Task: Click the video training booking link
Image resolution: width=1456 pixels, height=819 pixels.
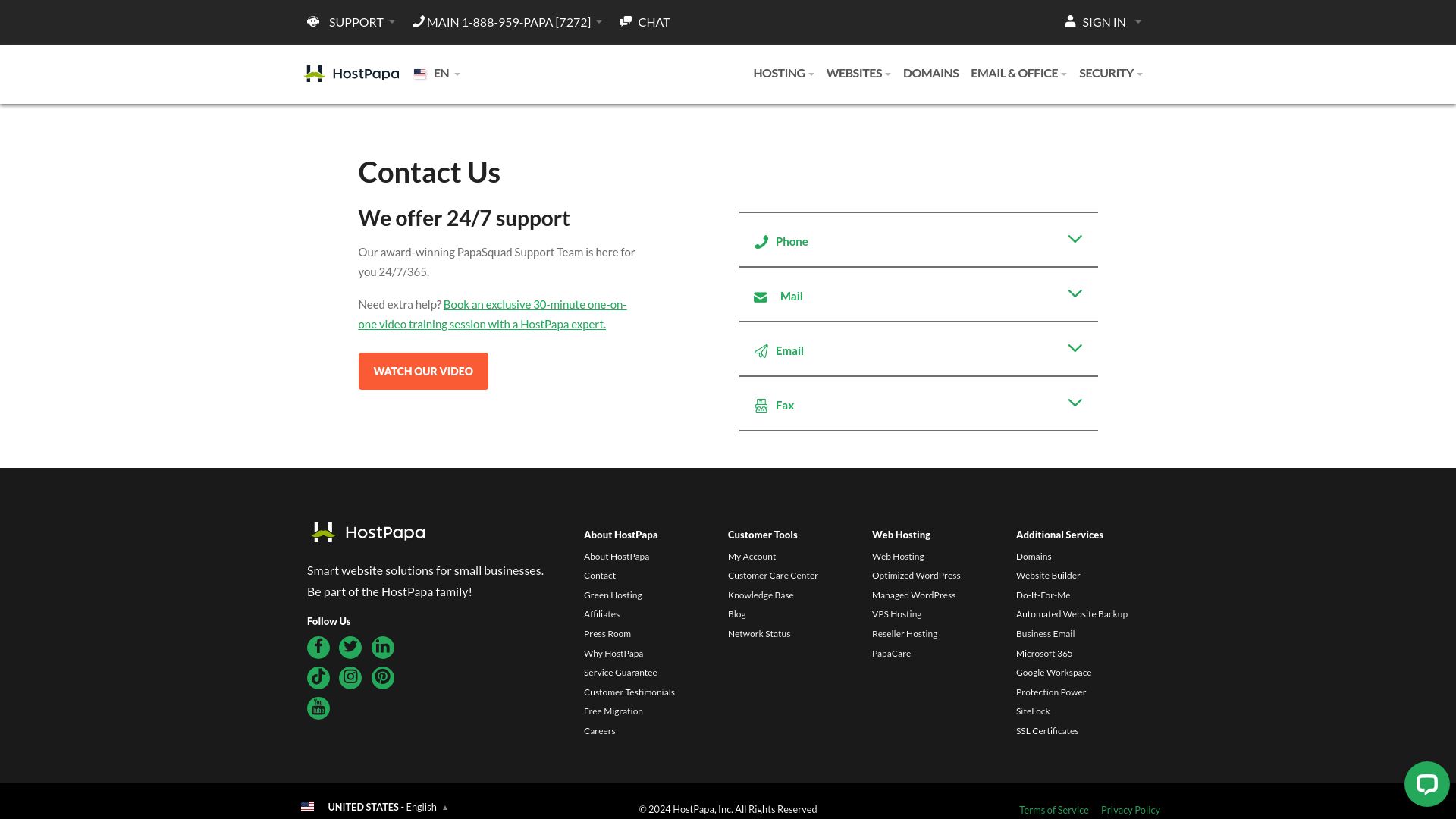Action: [x=492, y=313]
